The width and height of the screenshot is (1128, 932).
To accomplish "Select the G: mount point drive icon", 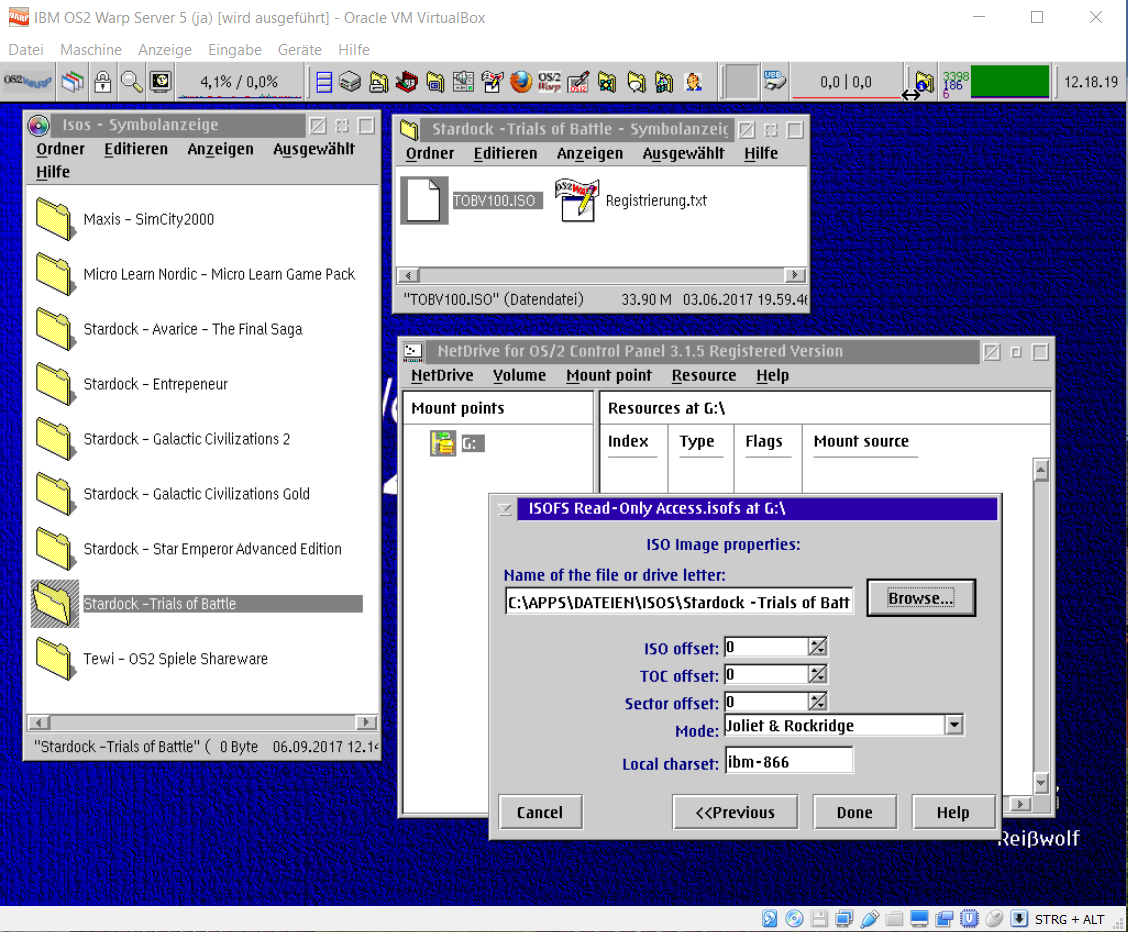I will click(x=443, y=443).
